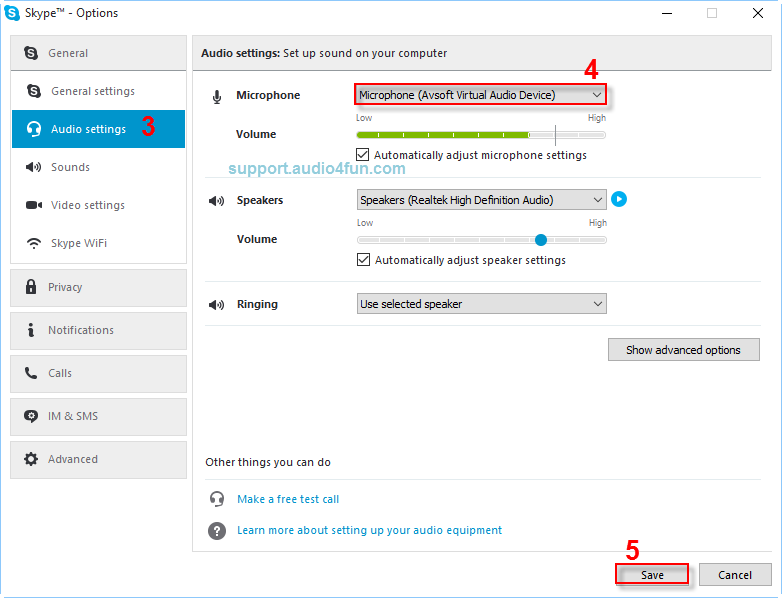Click the question mark help icon
782x598 pixels.
217,531
